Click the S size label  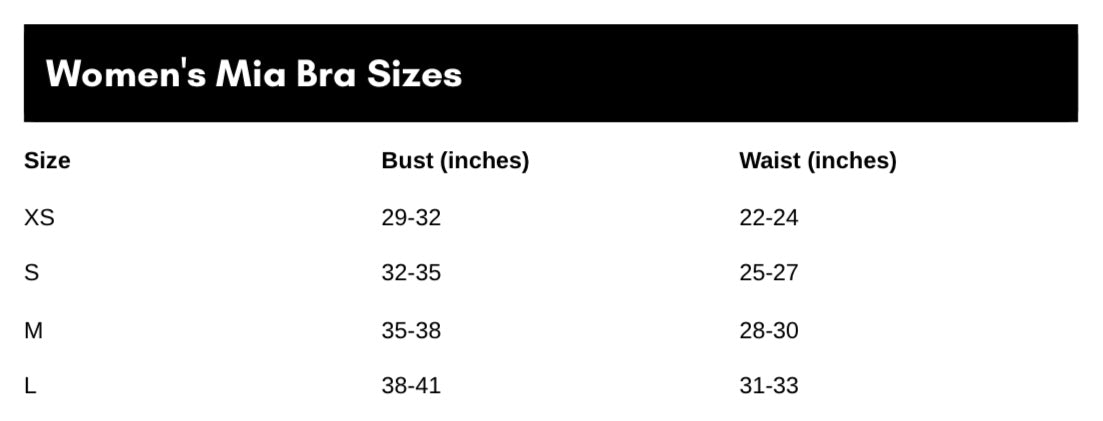(x=31, y=273)
